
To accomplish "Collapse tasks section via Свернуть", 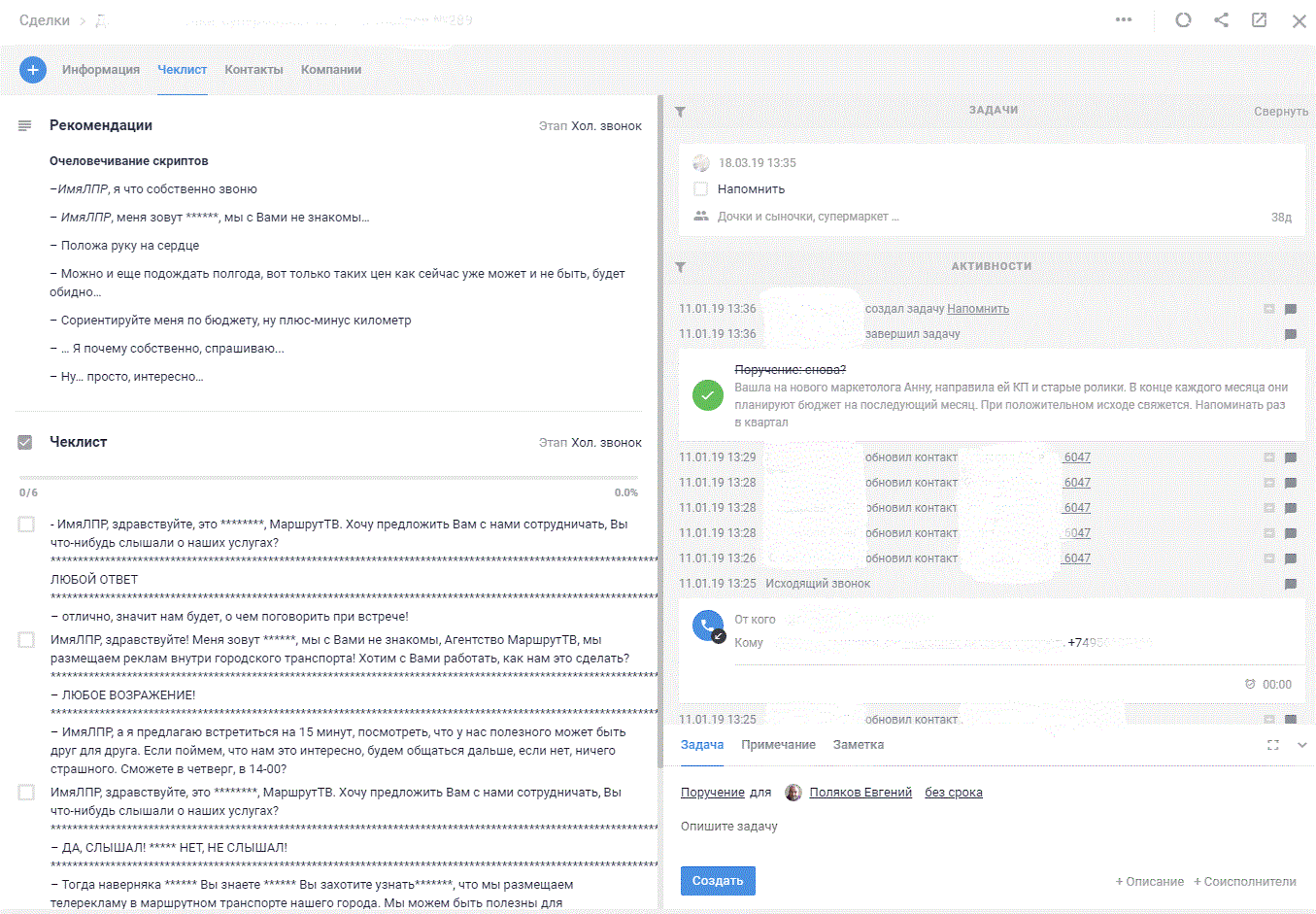I will (x=1280, y=112).
